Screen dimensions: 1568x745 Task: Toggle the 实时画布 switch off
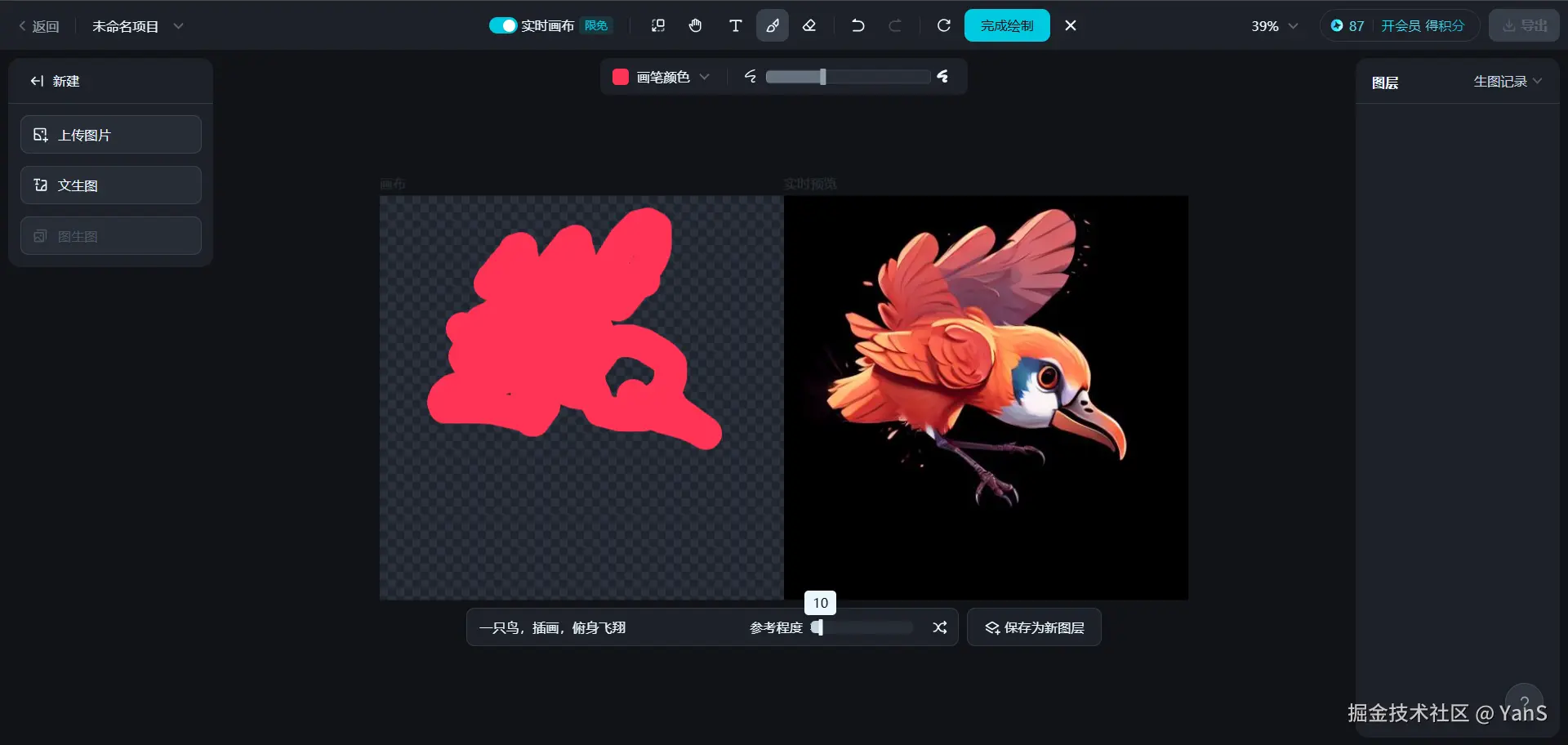tap(503, 25)
